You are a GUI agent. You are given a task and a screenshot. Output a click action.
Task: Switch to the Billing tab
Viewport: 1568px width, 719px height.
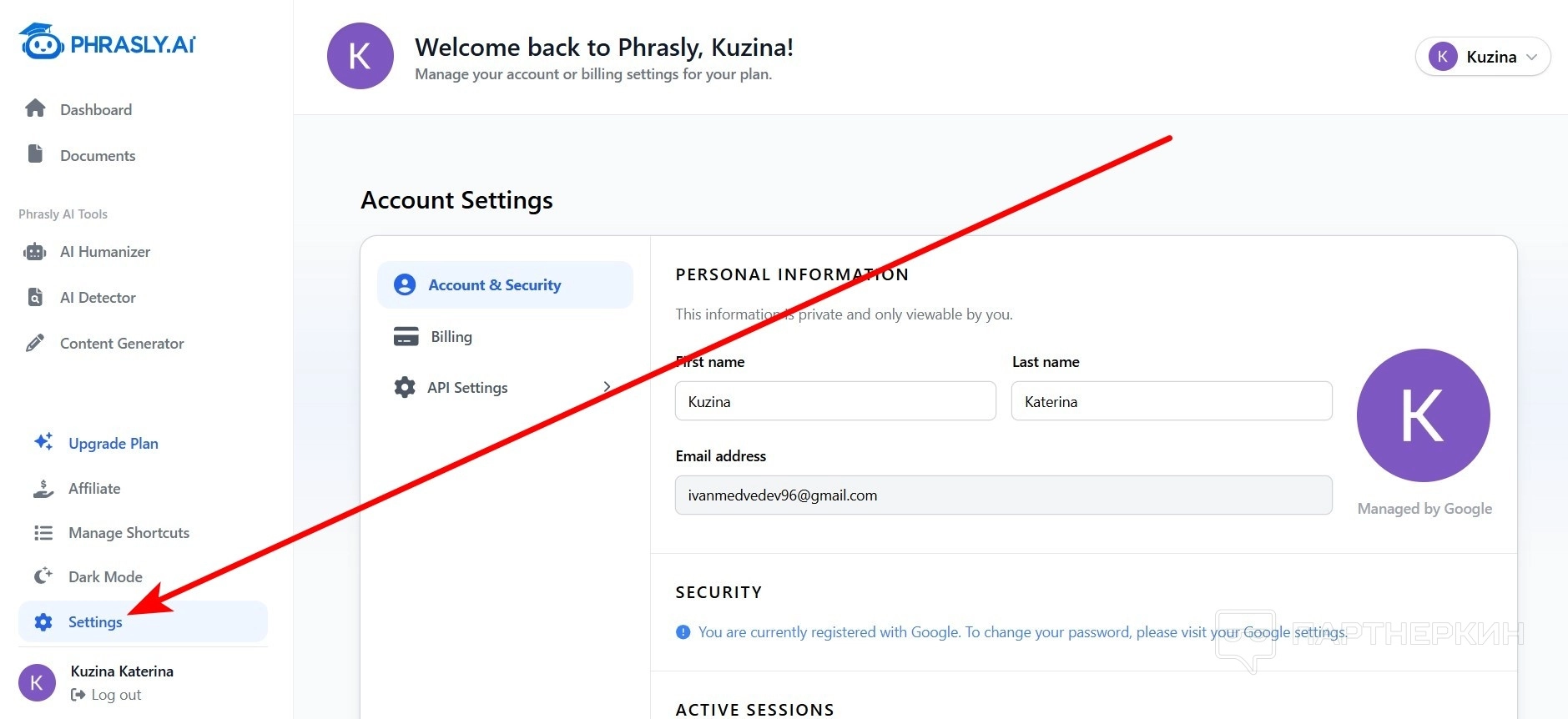[x=451, y=337]
